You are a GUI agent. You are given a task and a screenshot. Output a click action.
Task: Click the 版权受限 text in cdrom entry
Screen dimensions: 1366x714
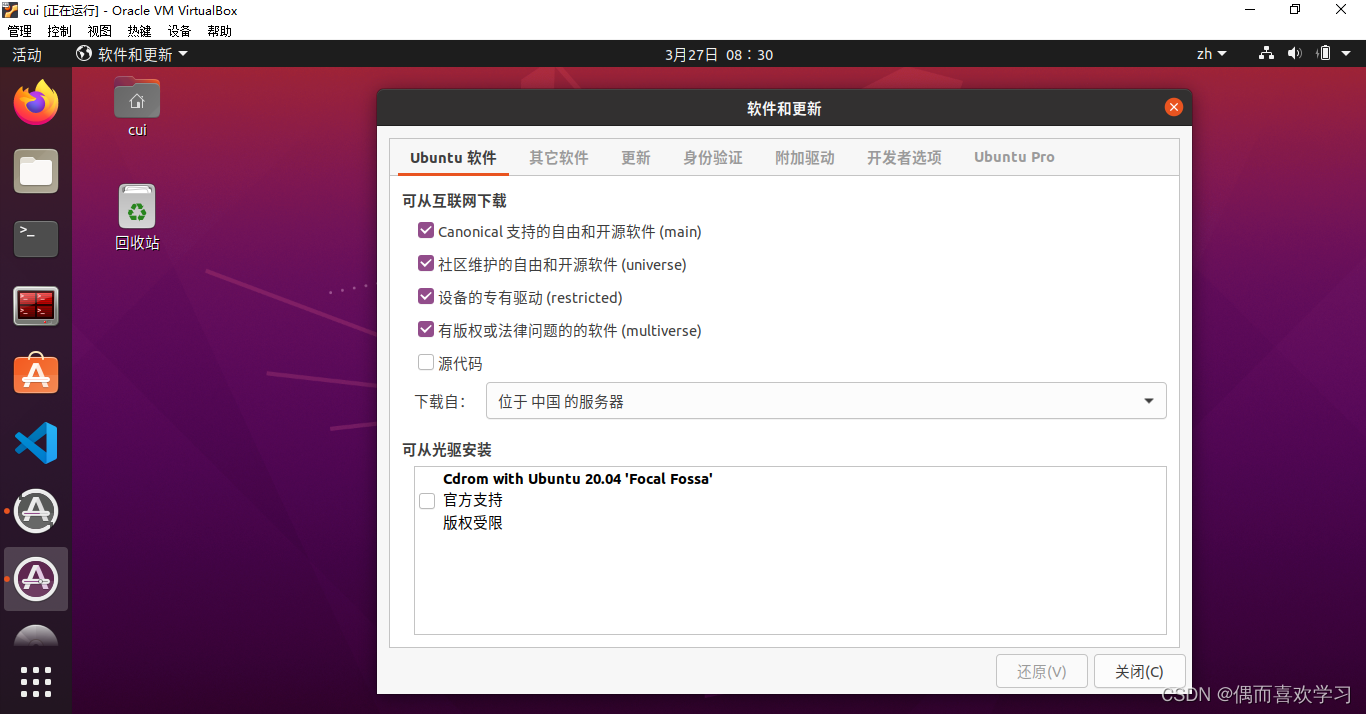[473, 523]
